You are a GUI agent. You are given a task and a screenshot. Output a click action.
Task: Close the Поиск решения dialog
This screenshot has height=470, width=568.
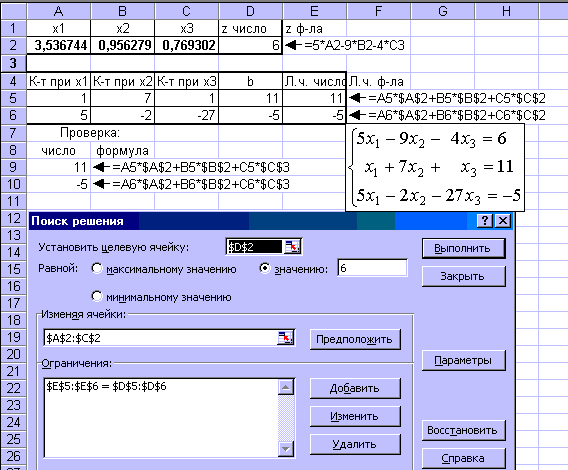(x=502, y=220)
